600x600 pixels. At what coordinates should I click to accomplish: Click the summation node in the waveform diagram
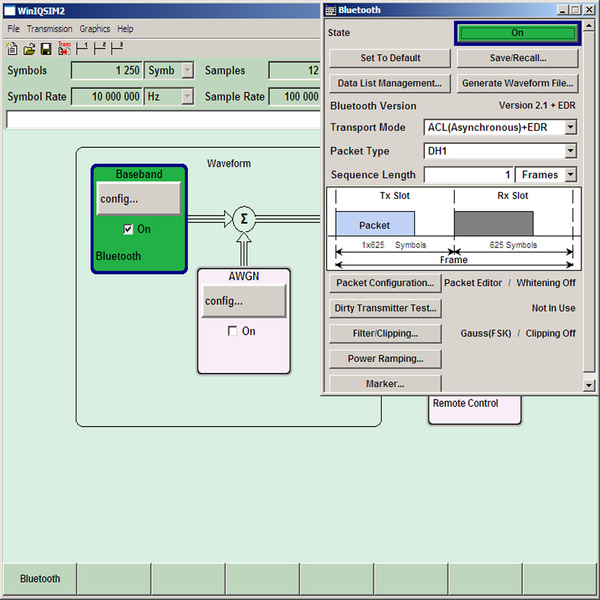pyautogui.click(x=244, y=219)
